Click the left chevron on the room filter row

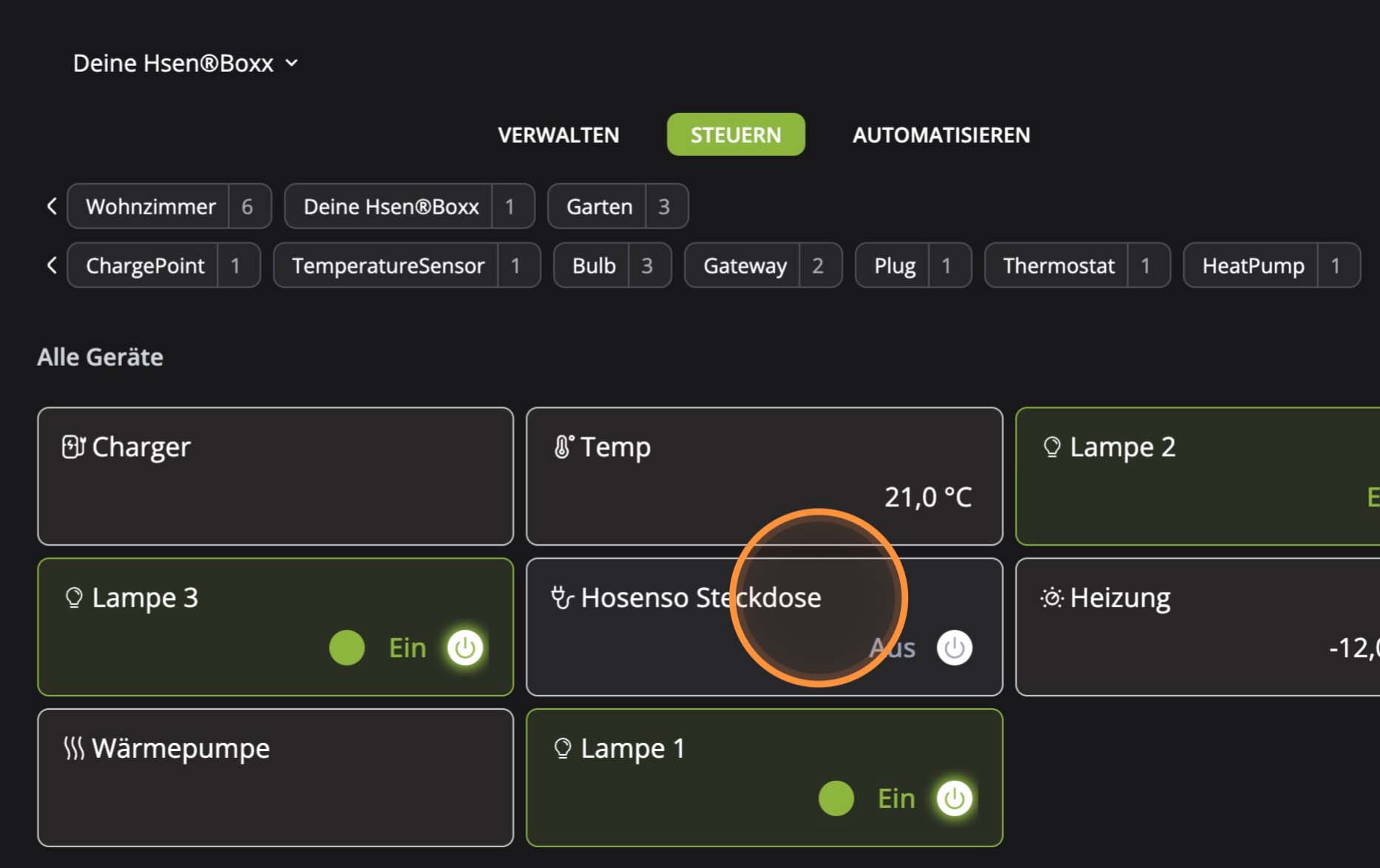coord(51,206)
